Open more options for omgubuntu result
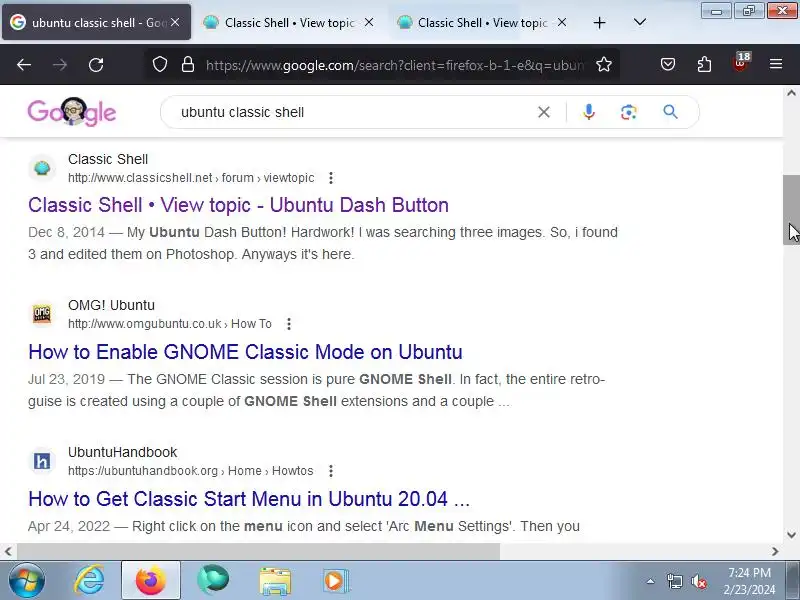800x600 pixels. point(289,324)
